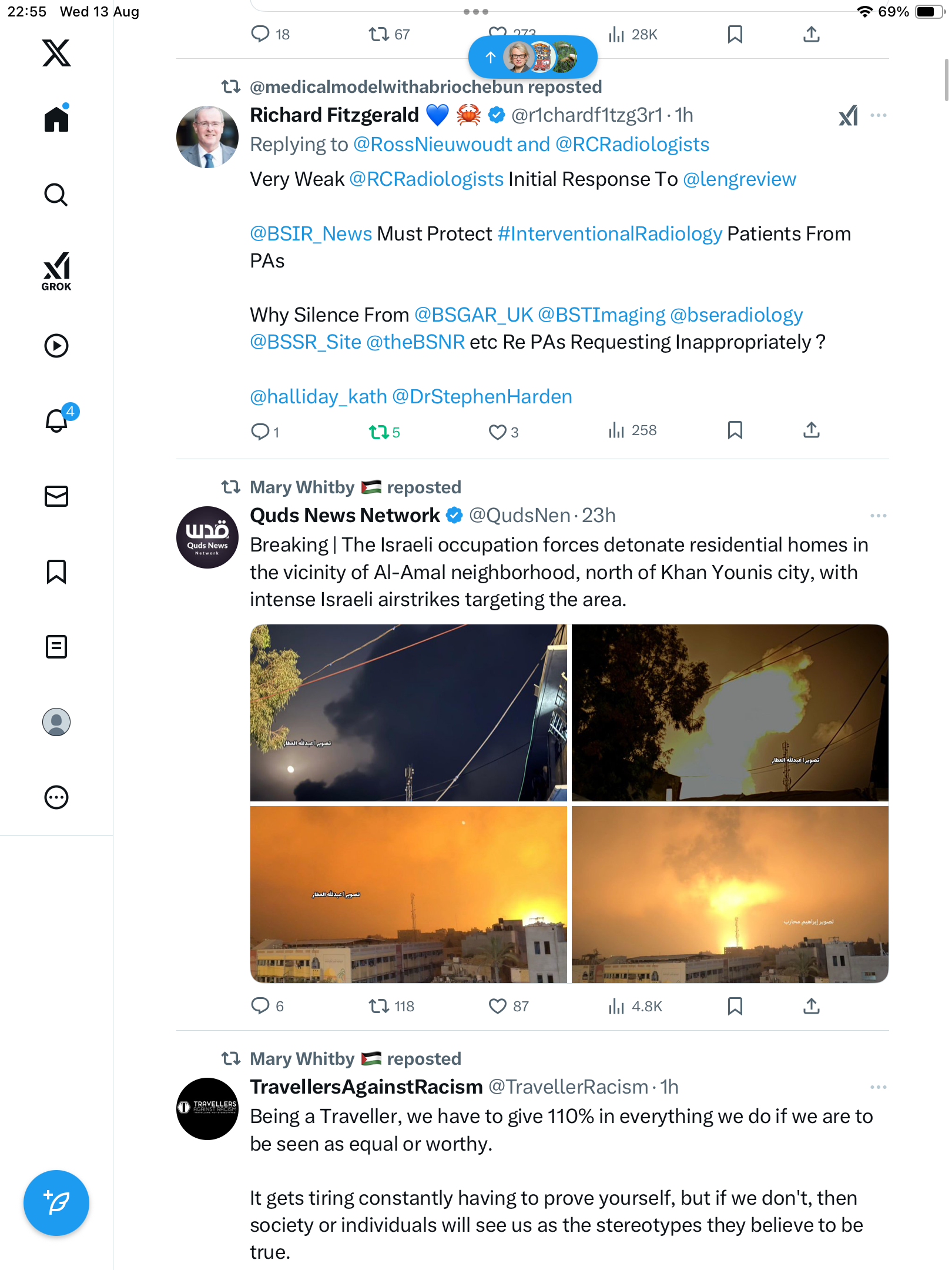
Task: Open Notifications bell with 4 badge
Action: tap(58, 420)
